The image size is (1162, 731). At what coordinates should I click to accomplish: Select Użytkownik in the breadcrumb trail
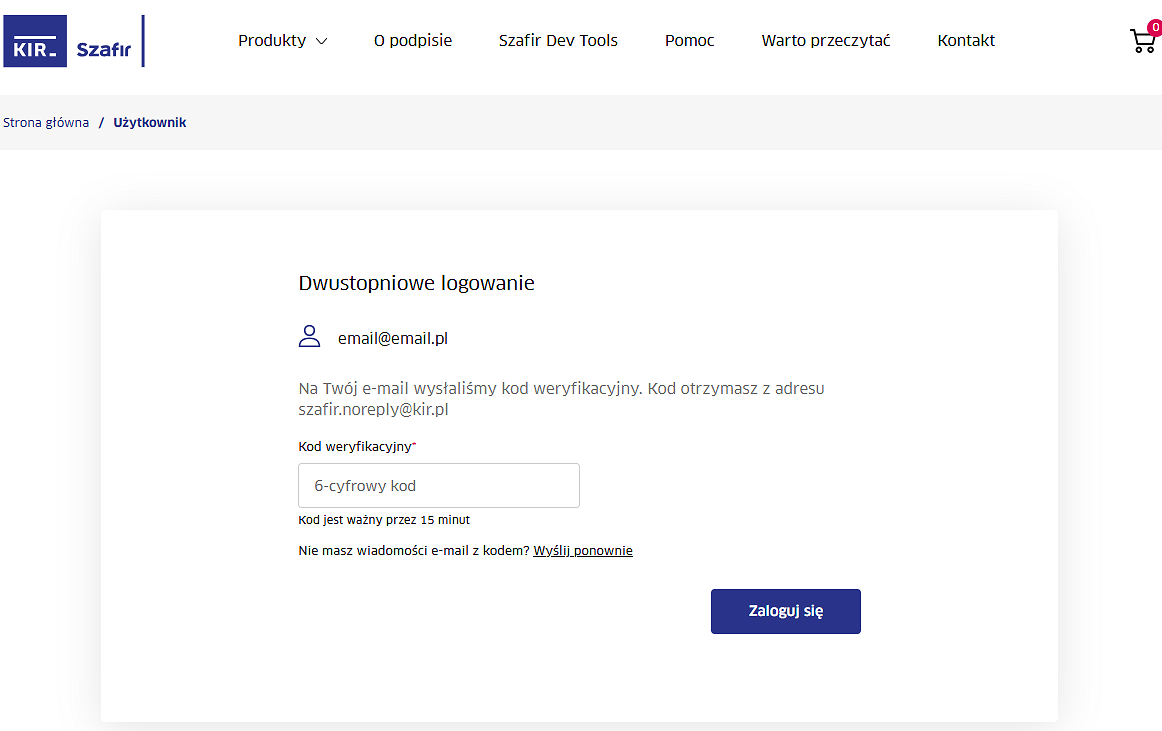(149, 122)
